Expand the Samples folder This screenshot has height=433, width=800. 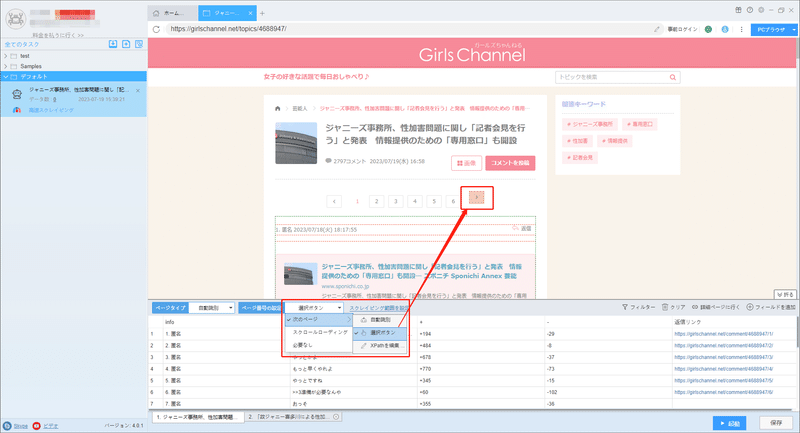(6, 66)
